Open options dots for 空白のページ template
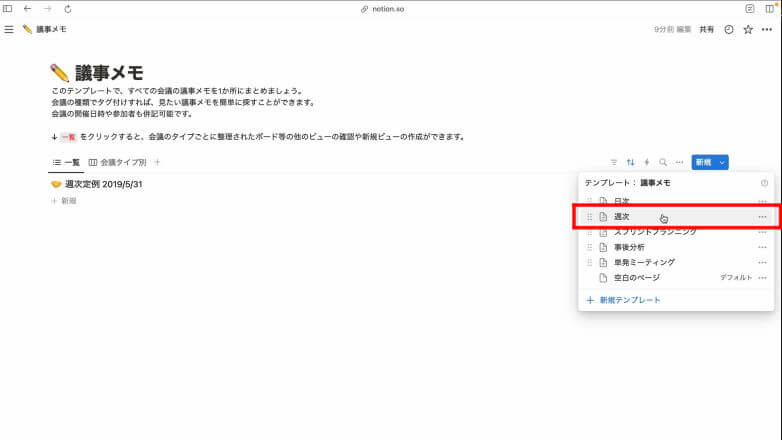The width and height of the screenshot is (782, 440). [x=762, y=277]
